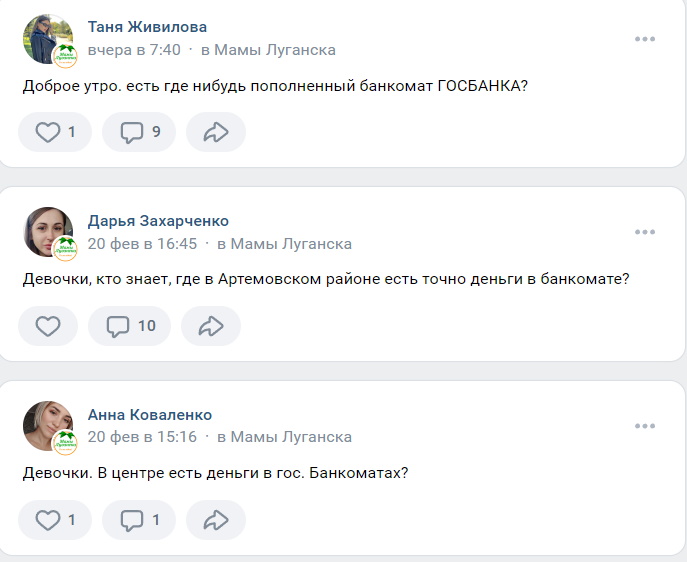The width and height of the screenshot is (687, 562).
Task: Click Таня Живилова's avatar photo
Action: pos(47,39)
